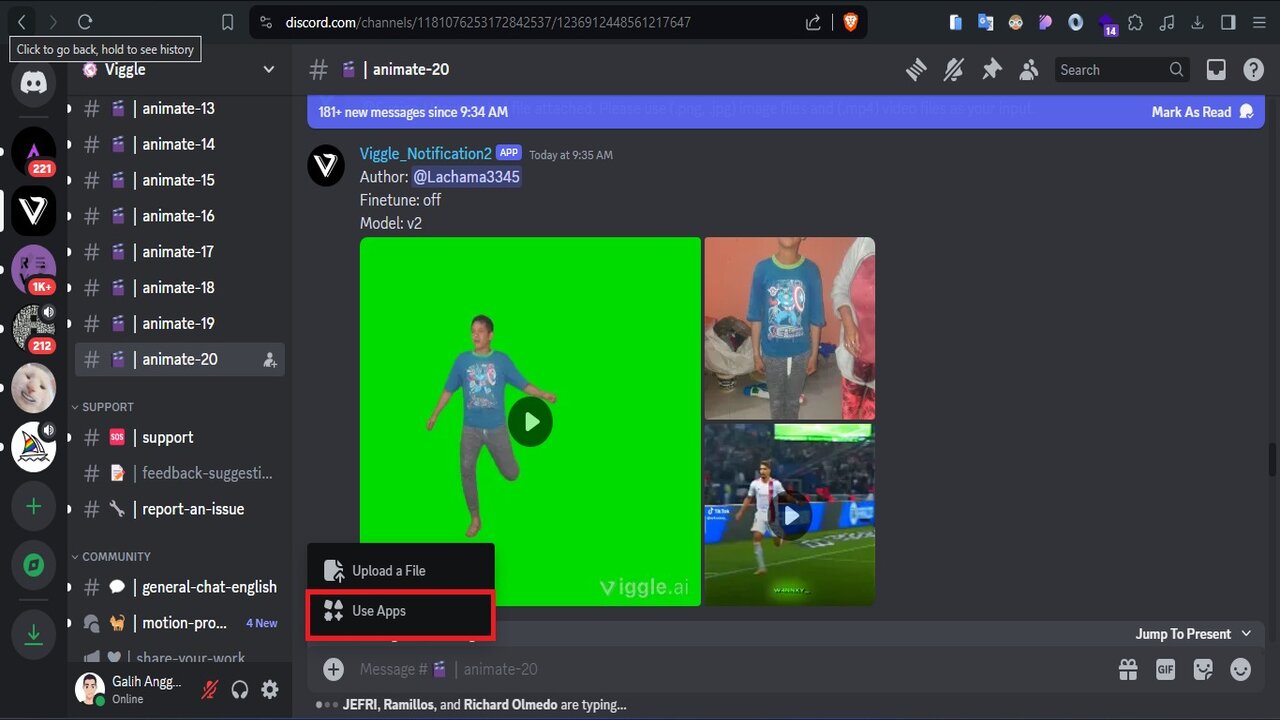This screenshot has height=720, width=1280.
Task: Play the green screen Viggle video
Action: click(x=530, y=422)
